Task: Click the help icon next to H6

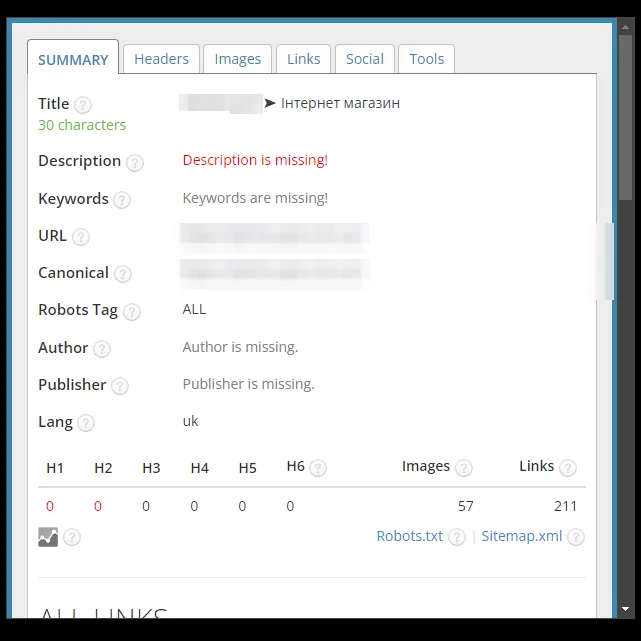Action: [x=318, y=468]
